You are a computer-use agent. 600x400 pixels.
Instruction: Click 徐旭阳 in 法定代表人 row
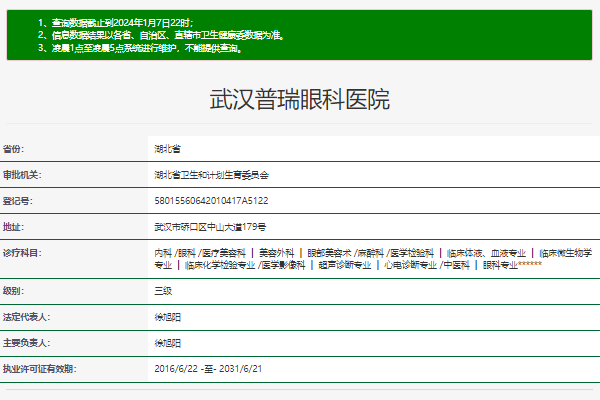tap(167, 317)
